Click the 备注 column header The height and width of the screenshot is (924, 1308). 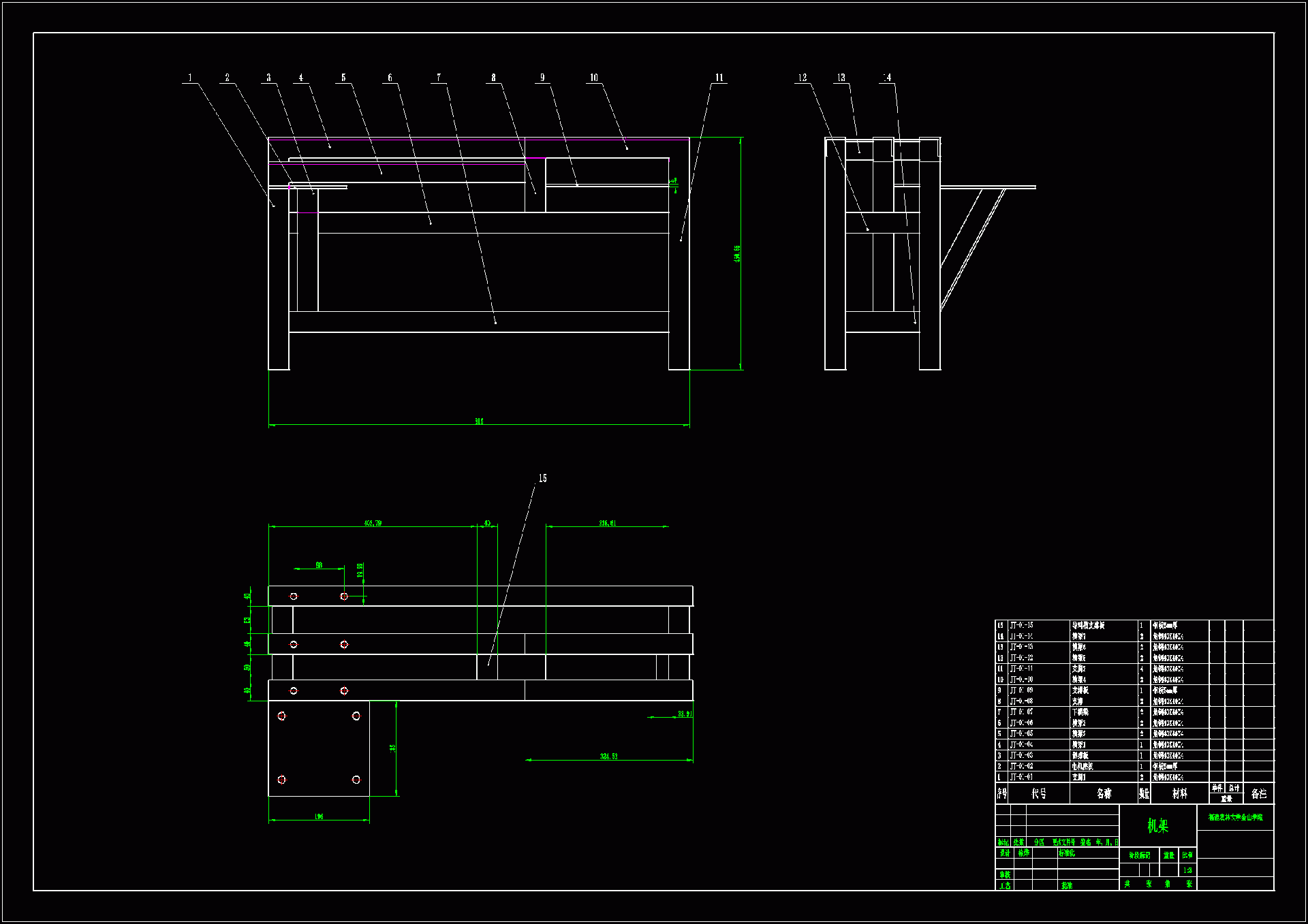pyautogui.click(x=1258, y=793)
